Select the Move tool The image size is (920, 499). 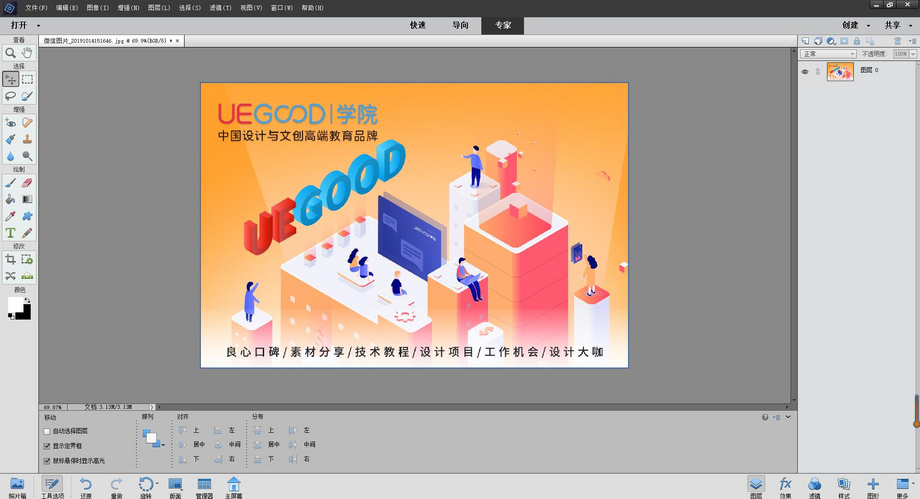11,79
